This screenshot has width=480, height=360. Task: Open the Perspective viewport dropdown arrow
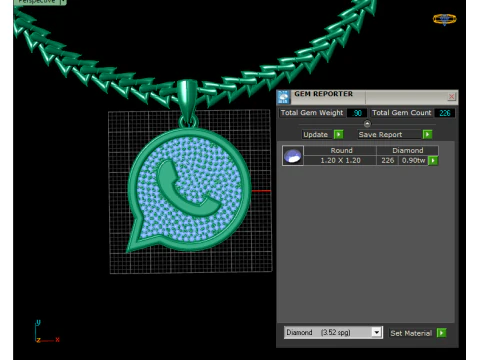63,2
